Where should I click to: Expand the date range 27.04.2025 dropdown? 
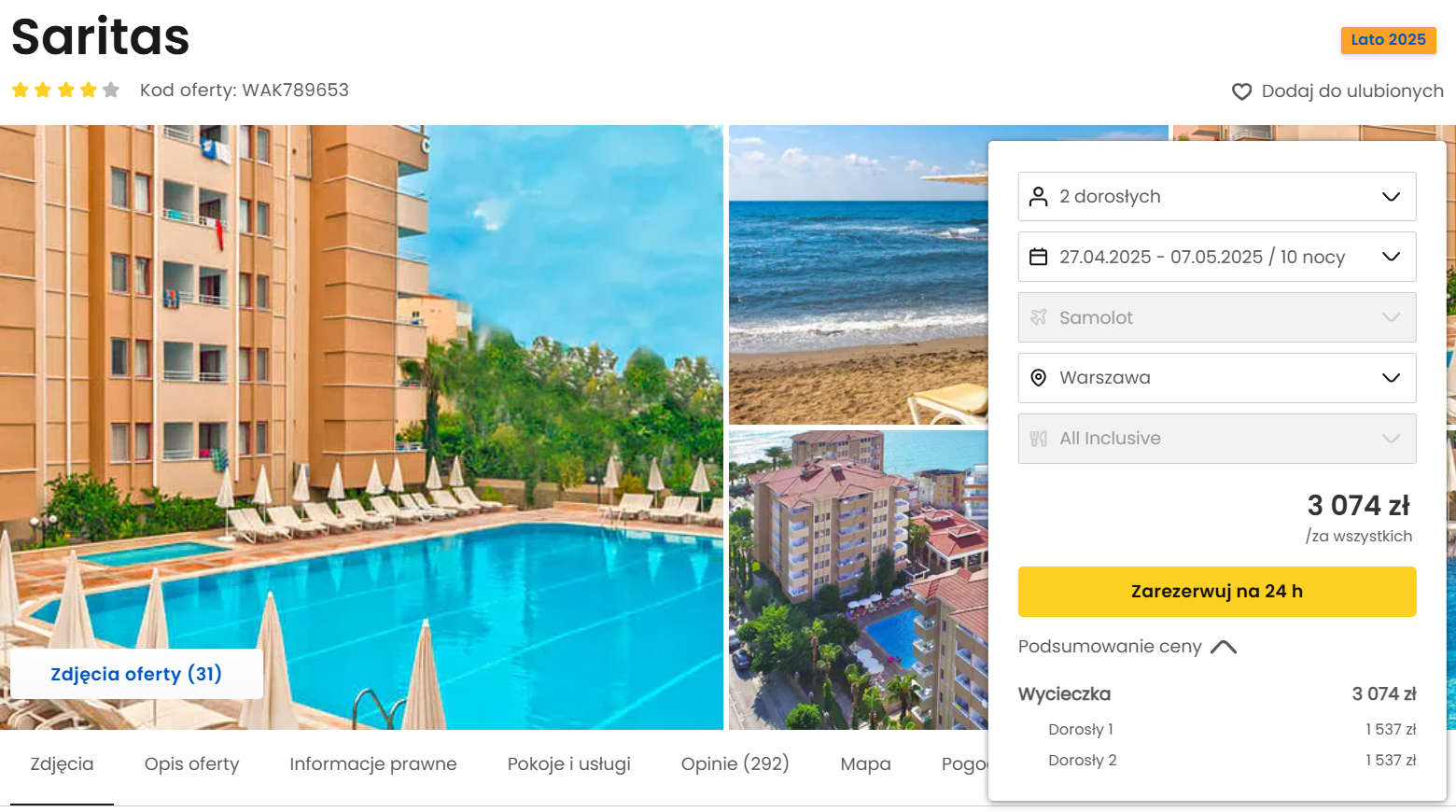[1217, 257]
